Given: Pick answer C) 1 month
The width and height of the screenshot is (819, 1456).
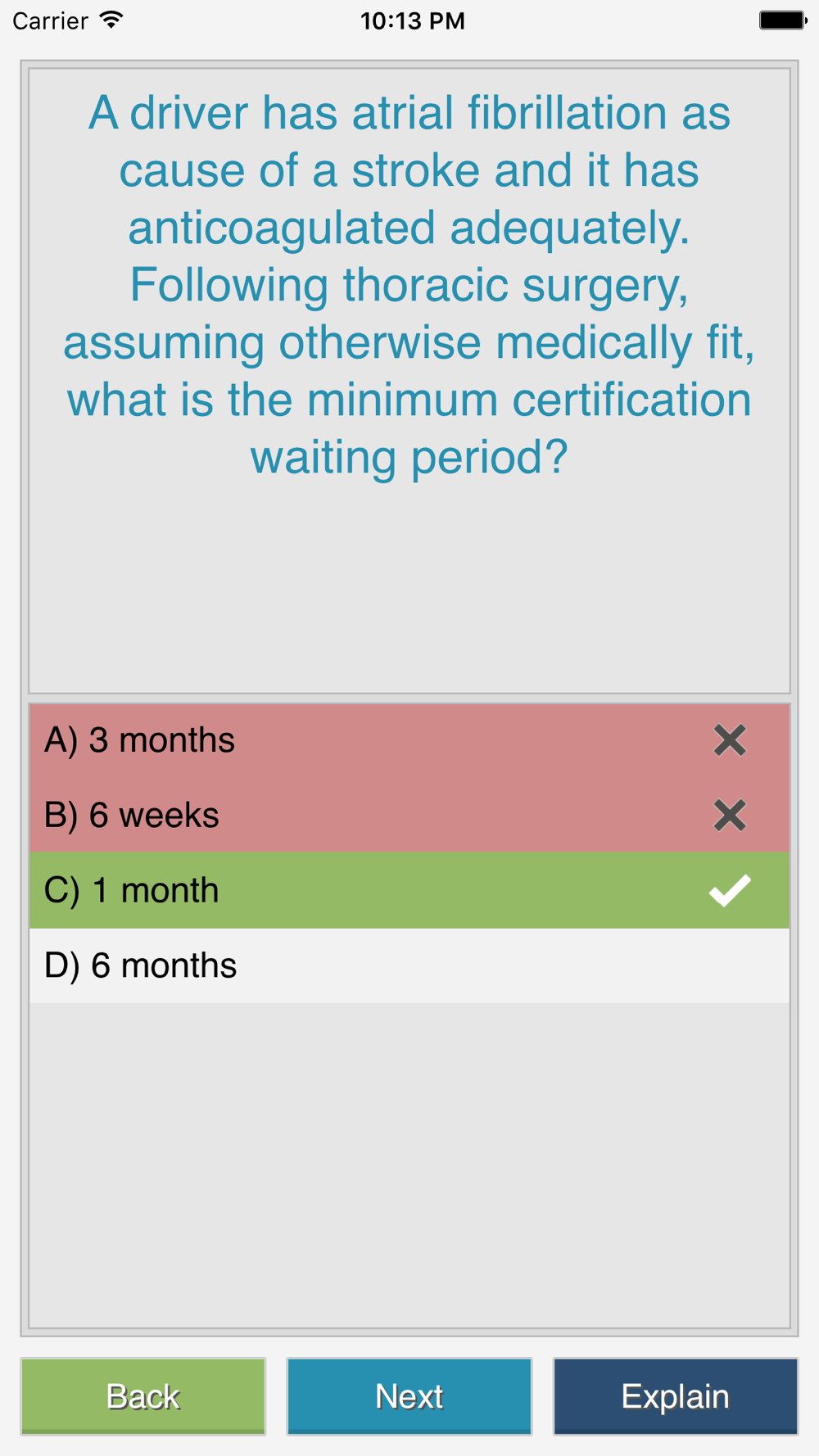Looking at the screenshot, I should pyautogui.click(x=132, y=890).
